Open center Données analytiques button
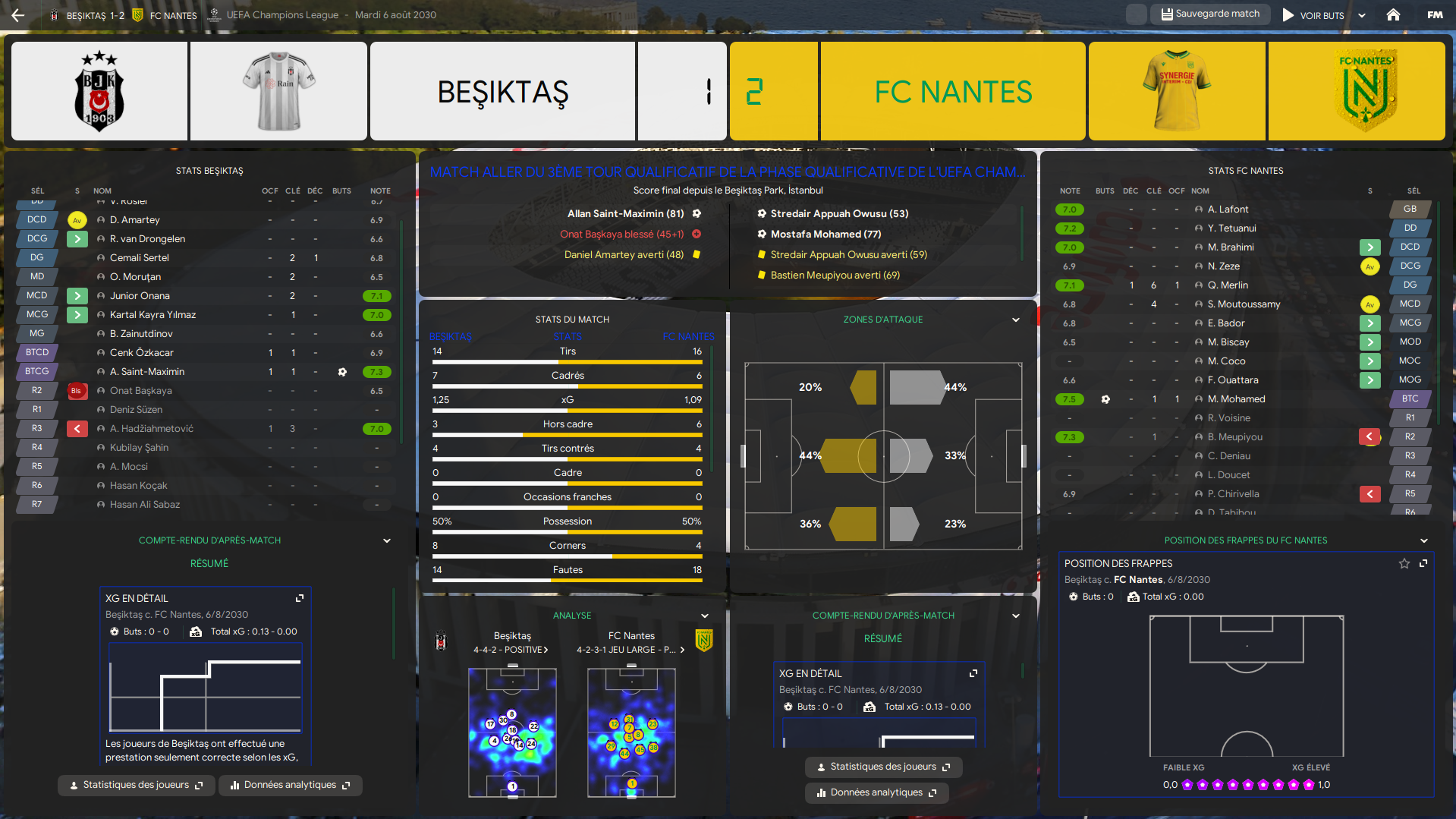 click(877, 792)
